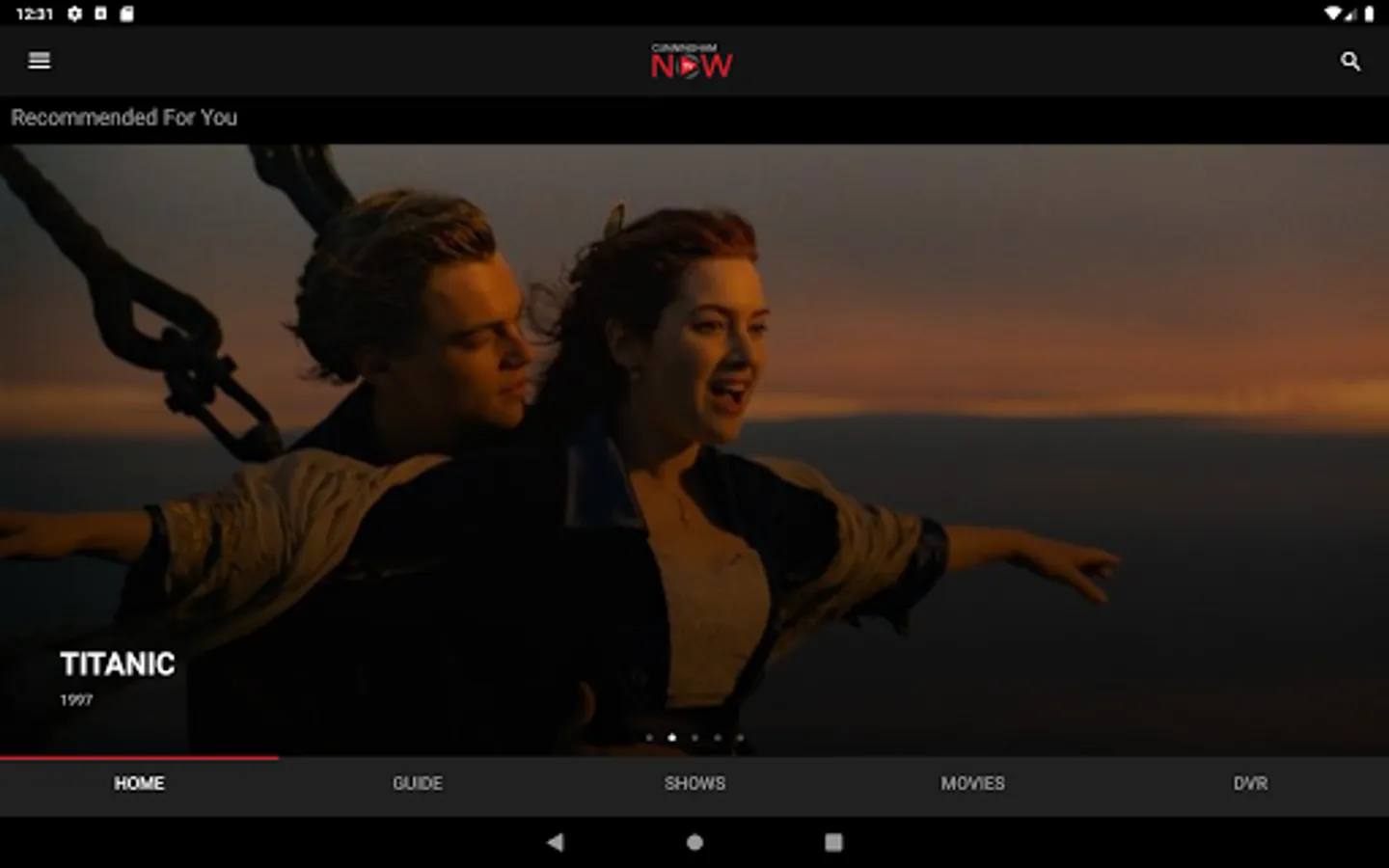Open the hamburger navigation menu
The height and width of the screenshot is (868, 1389).
point(40,61)
